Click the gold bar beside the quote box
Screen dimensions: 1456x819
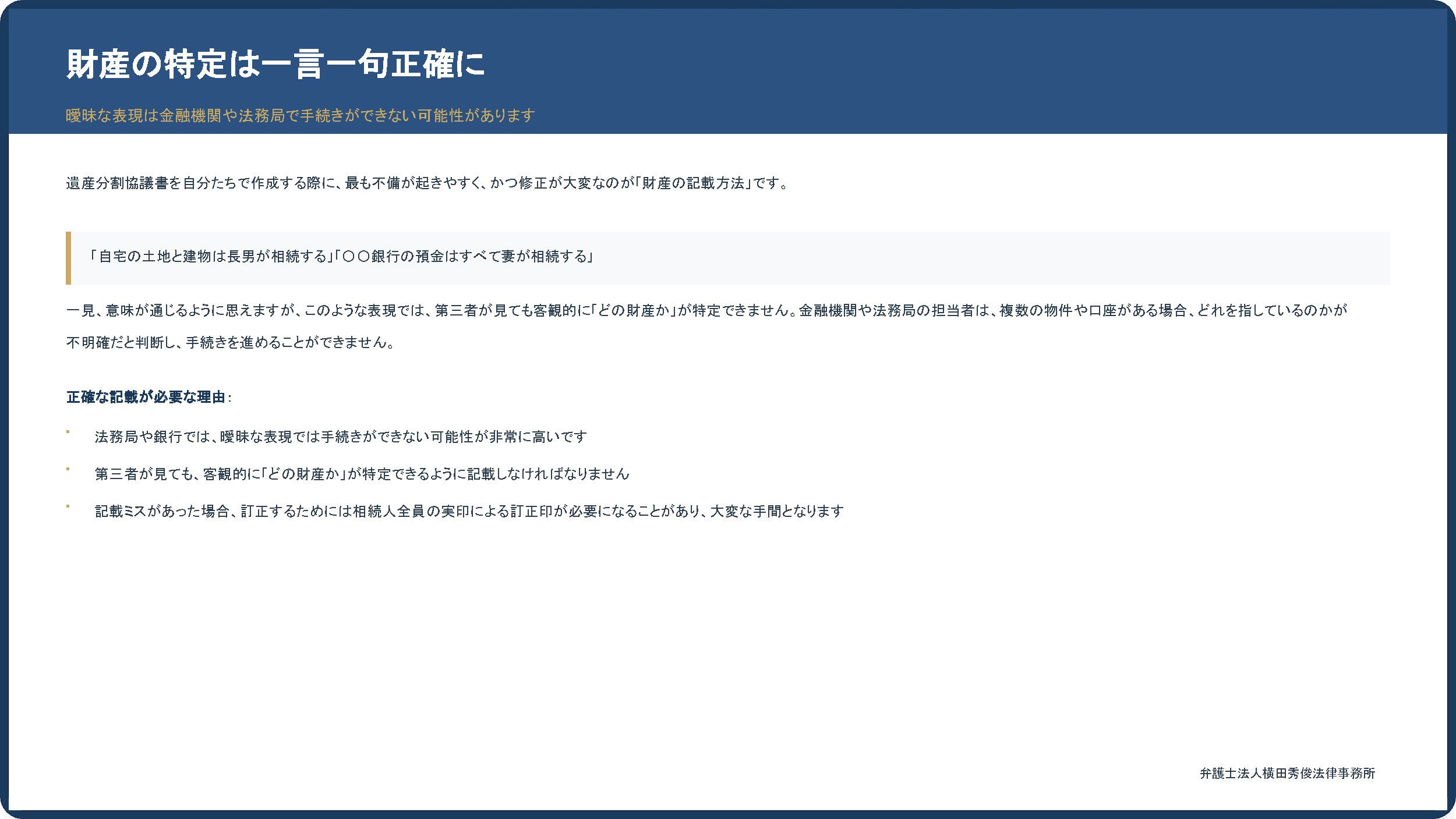(69, 258)
